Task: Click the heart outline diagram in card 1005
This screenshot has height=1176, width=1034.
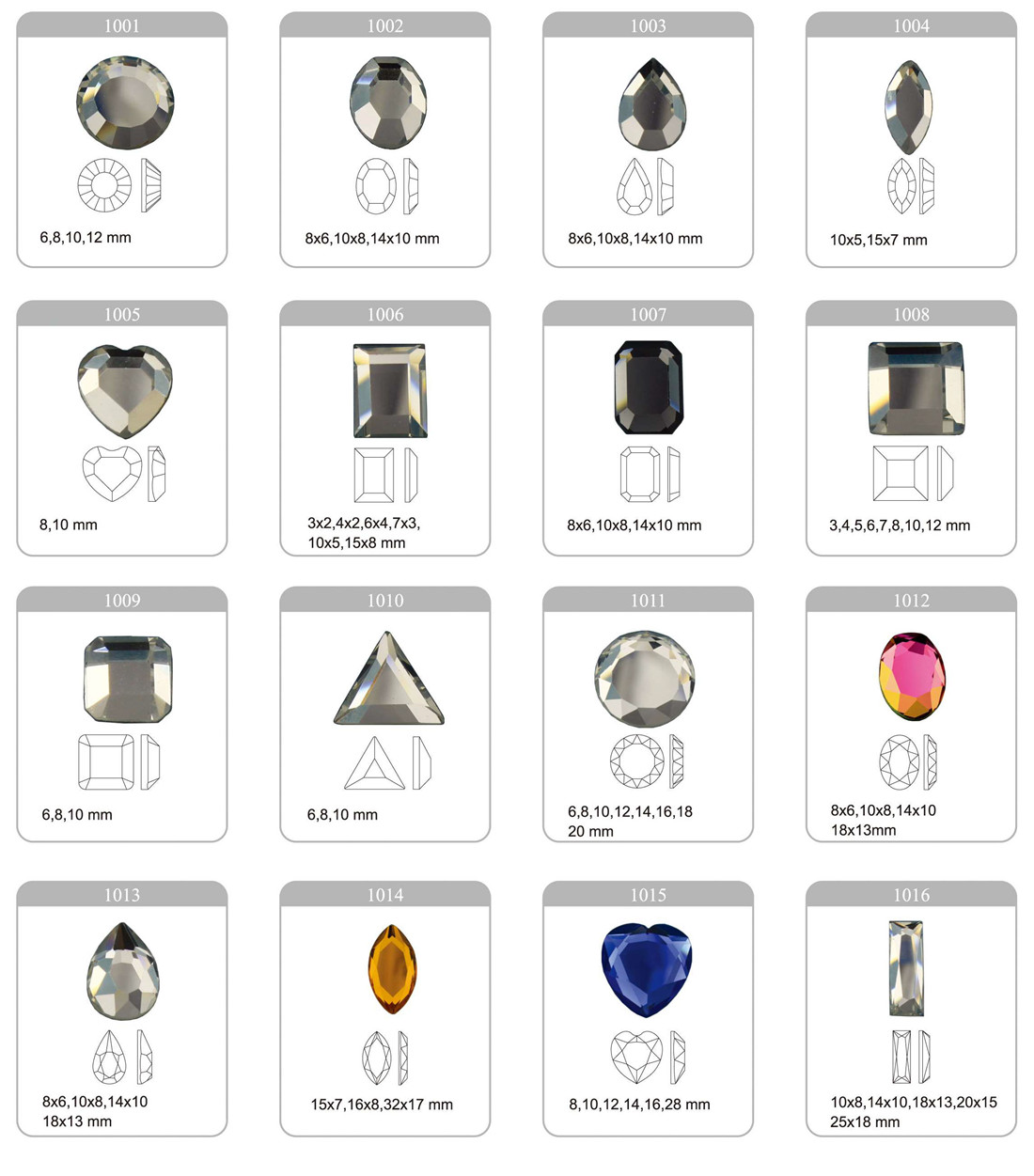Action: coord(112,474)
